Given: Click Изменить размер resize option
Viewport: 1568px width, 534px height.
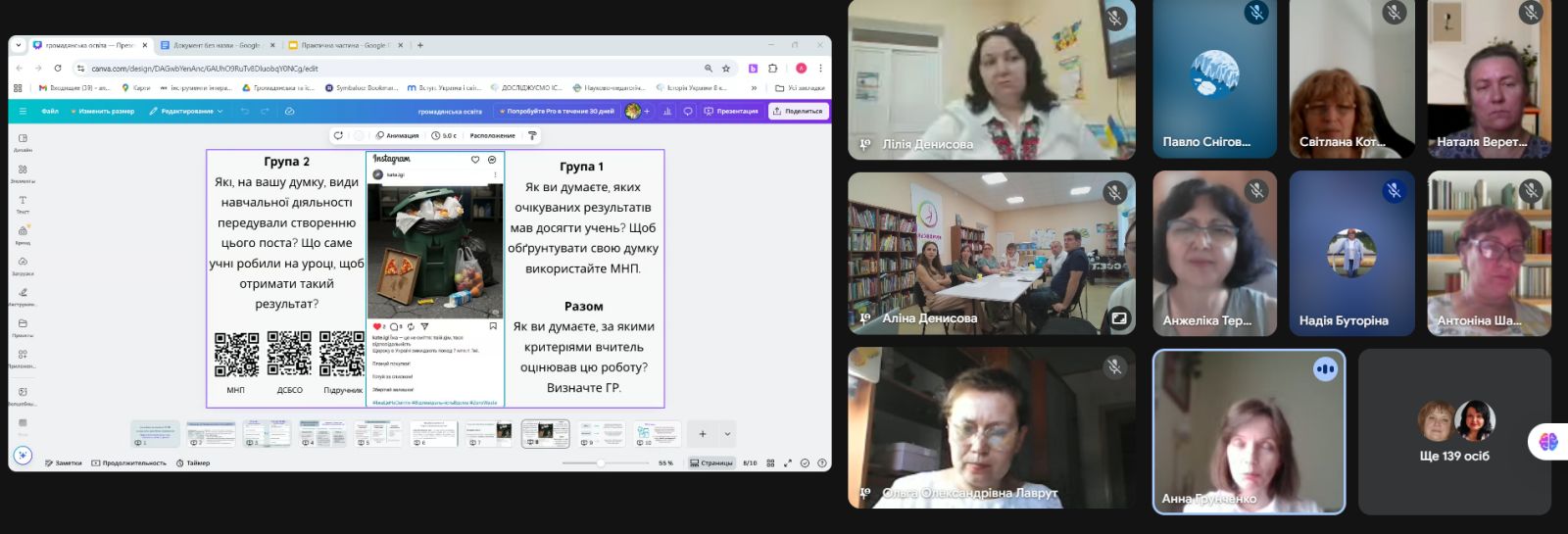Looking at the screenshot, I should pos(103,111).
